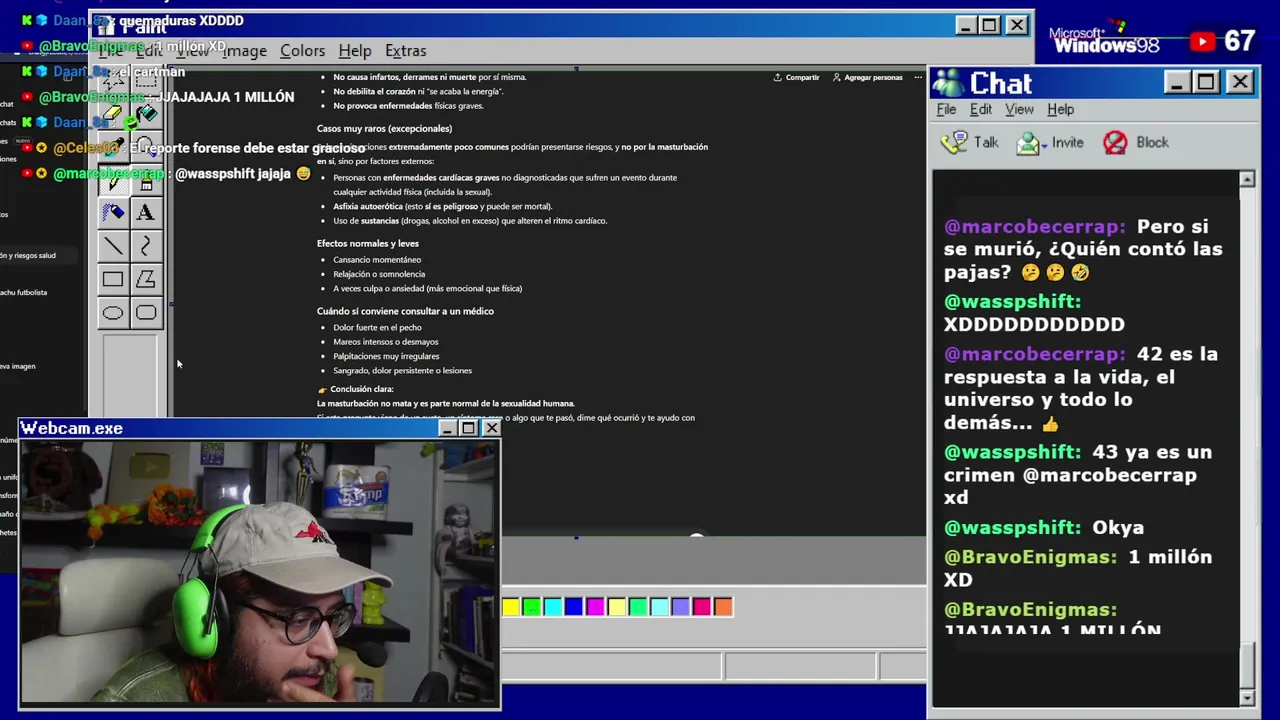Select the straight Line tool
This screenshot has height=720, width=1280.
(x=113, y=246)
